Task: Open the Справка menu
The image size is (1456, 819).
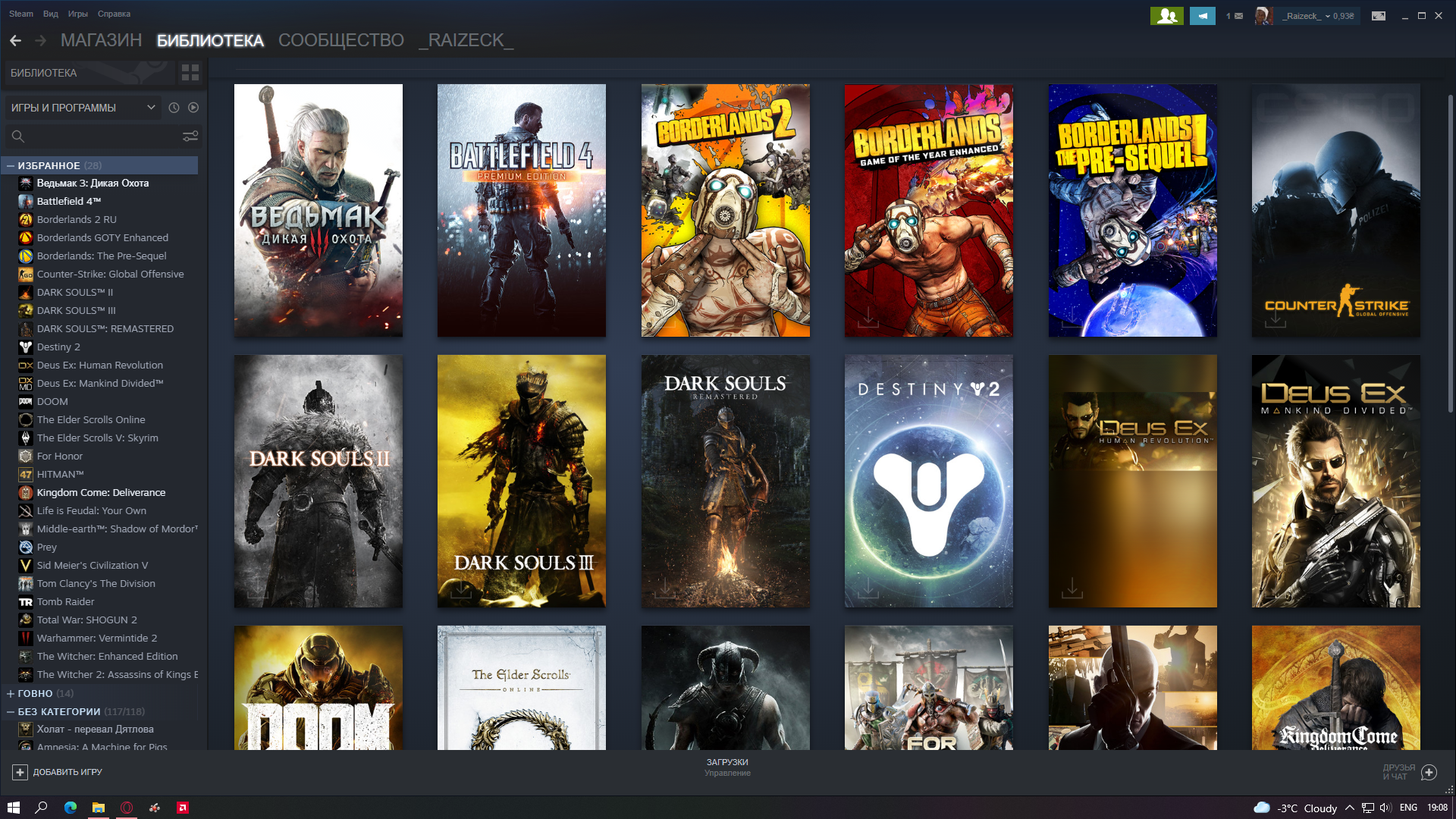Action: (x=115, y=14)
